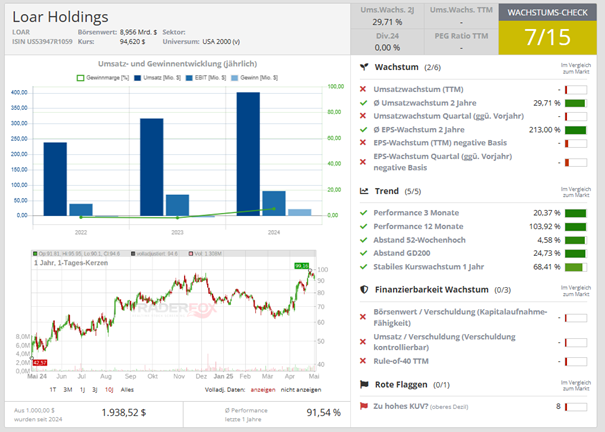Select the 3M chart timeframe
The width and height of the screenshot is (605, 432).
click(x=68, y=390)
